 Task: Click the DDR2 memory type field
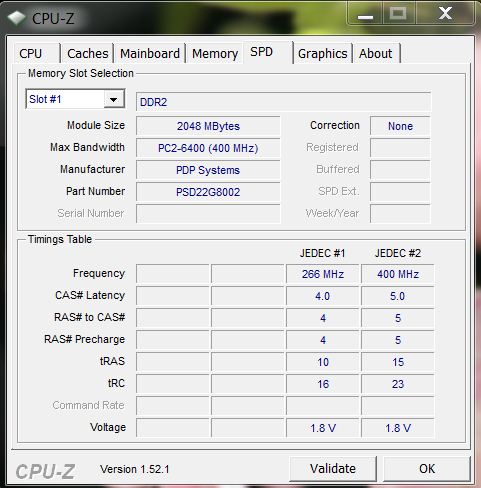(x=283, y=102)
